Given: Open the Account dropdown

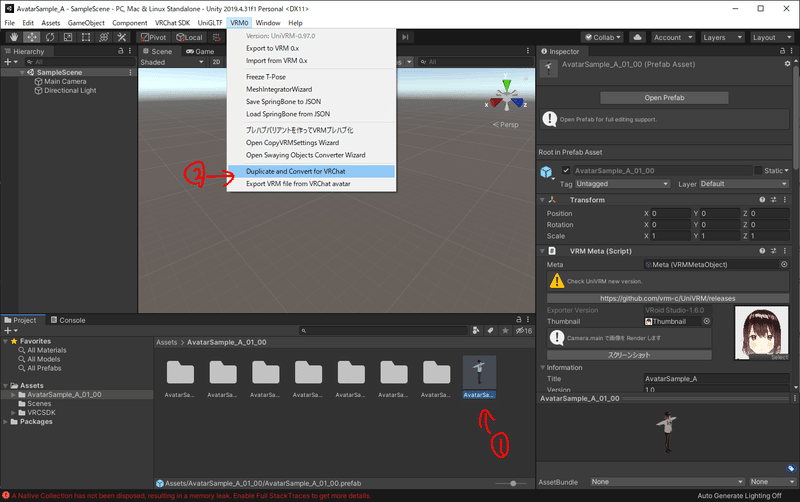Looking at the screenshot, I should 672,37.
